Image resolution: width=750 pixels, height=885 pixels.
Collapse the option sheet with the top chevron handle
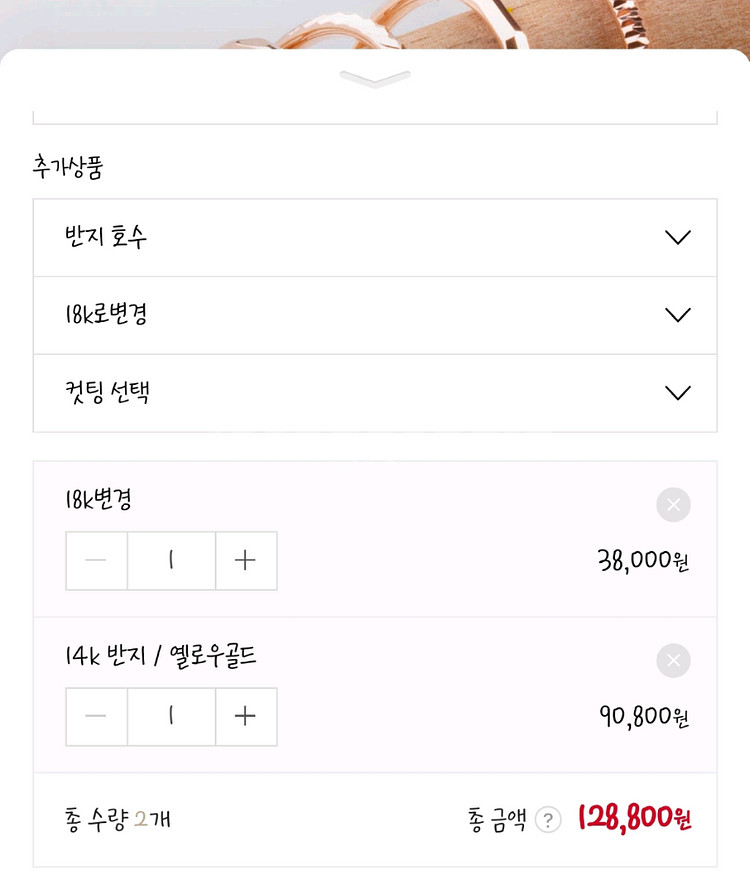point(375,79)
